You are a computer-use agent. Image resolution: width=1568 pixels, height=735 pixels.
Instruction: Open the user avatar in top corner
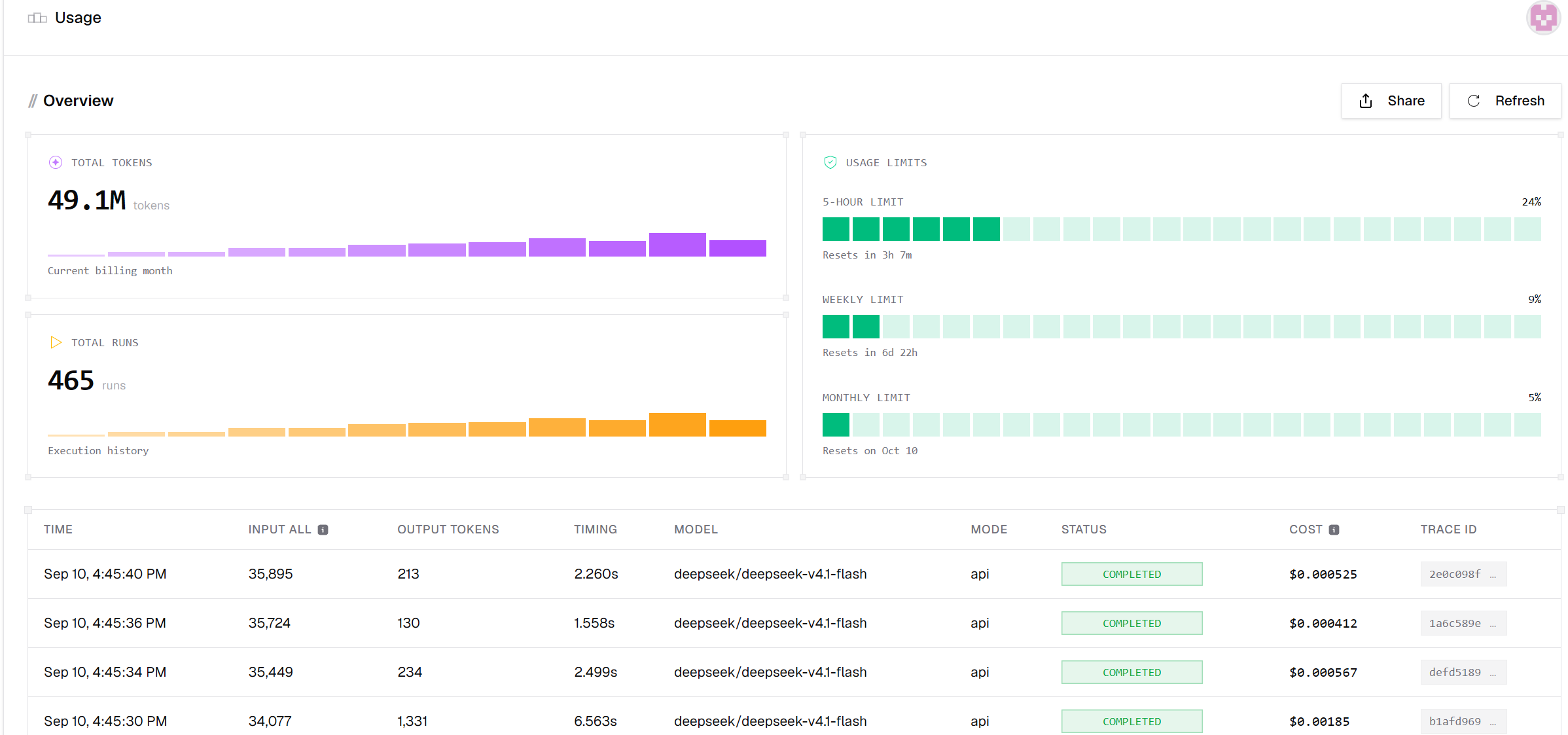pyautogui.click(x=1543, y=18)
